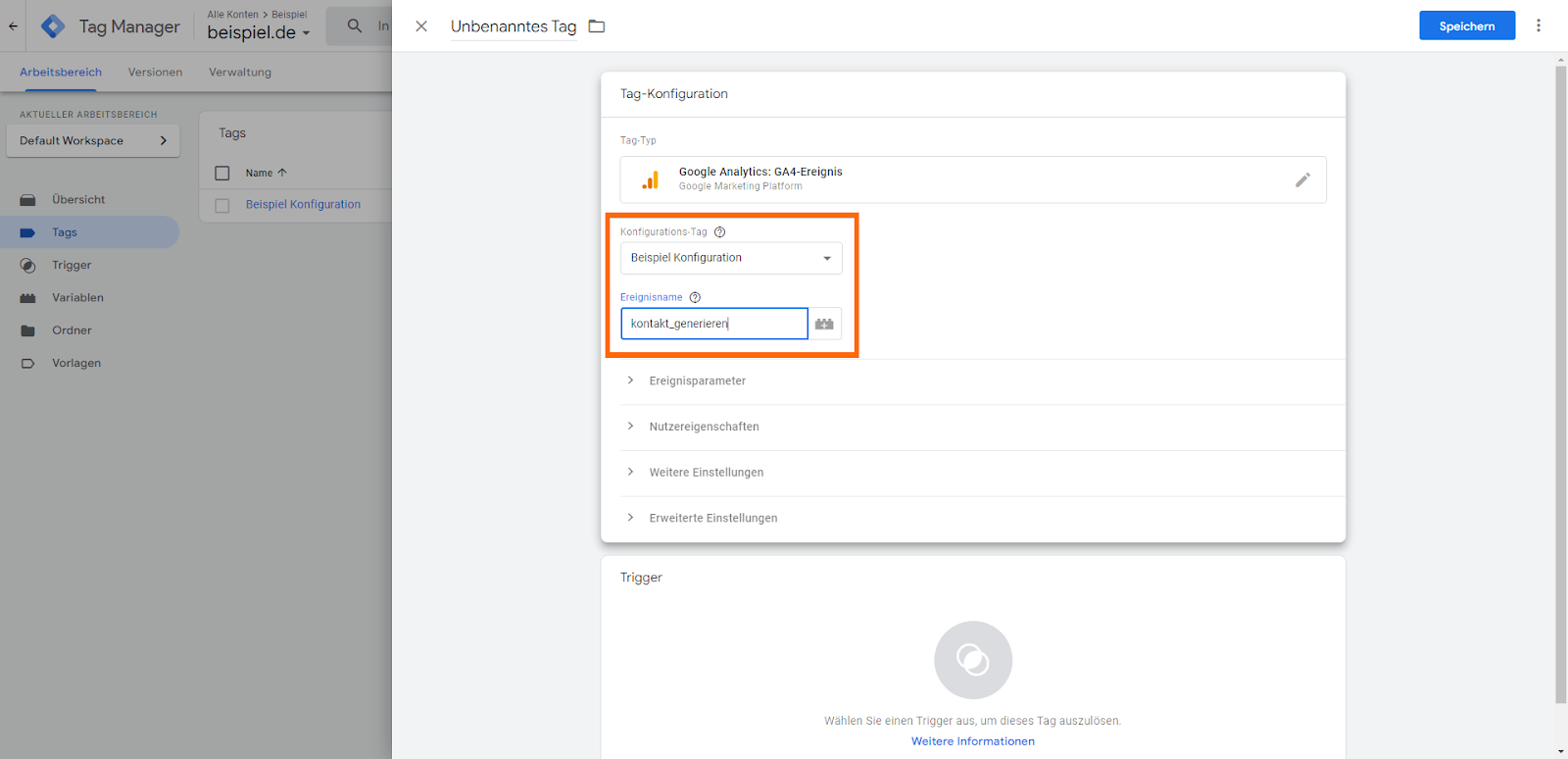Expand the Ereignisparameter section
Screen dimensions: 1568x759
(x=697, y=380)
